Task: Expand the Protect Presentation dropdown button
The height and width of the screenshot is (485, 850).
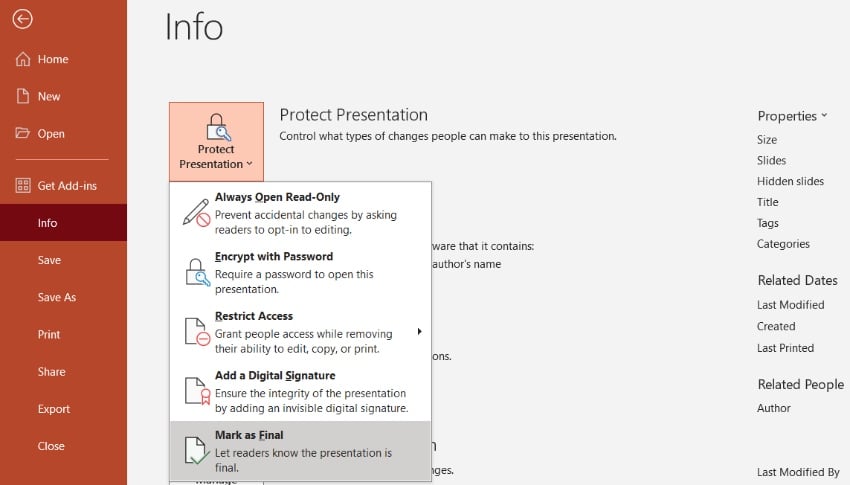Action: (216, 140)
